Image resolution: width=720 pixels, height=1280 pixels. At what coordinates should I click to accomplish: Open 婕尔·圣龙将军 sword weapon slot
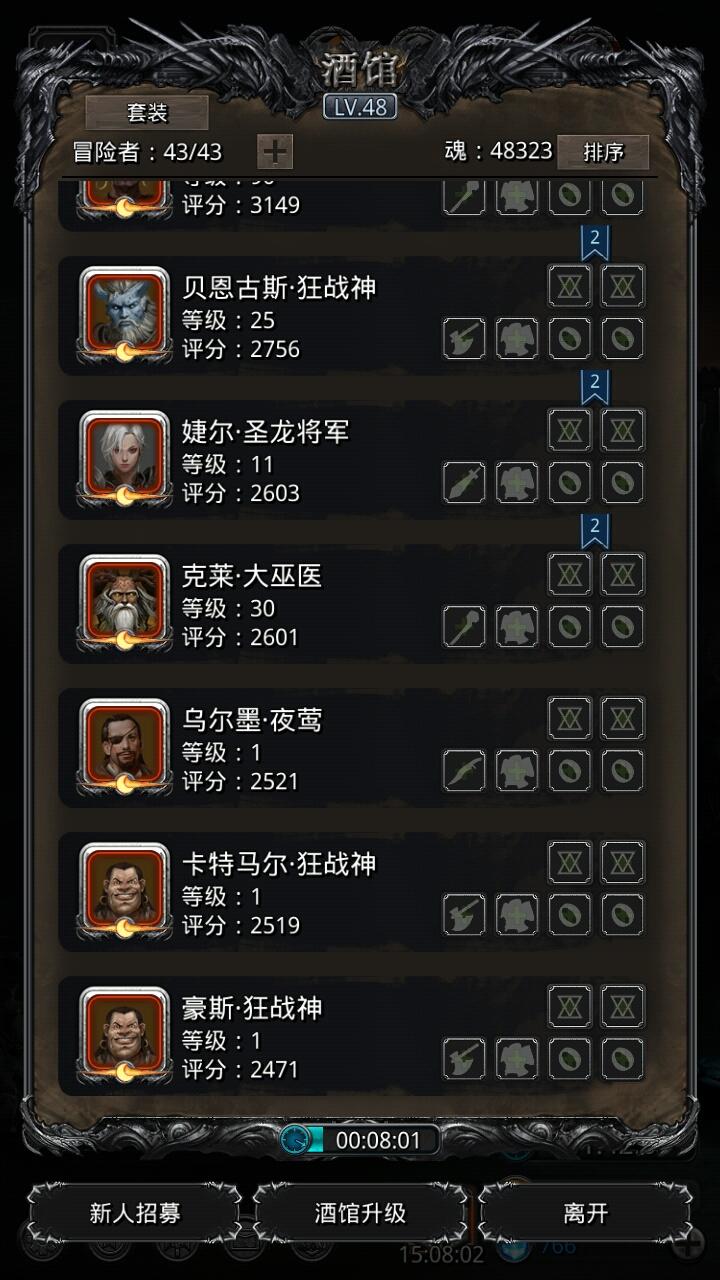coord(464,483)
